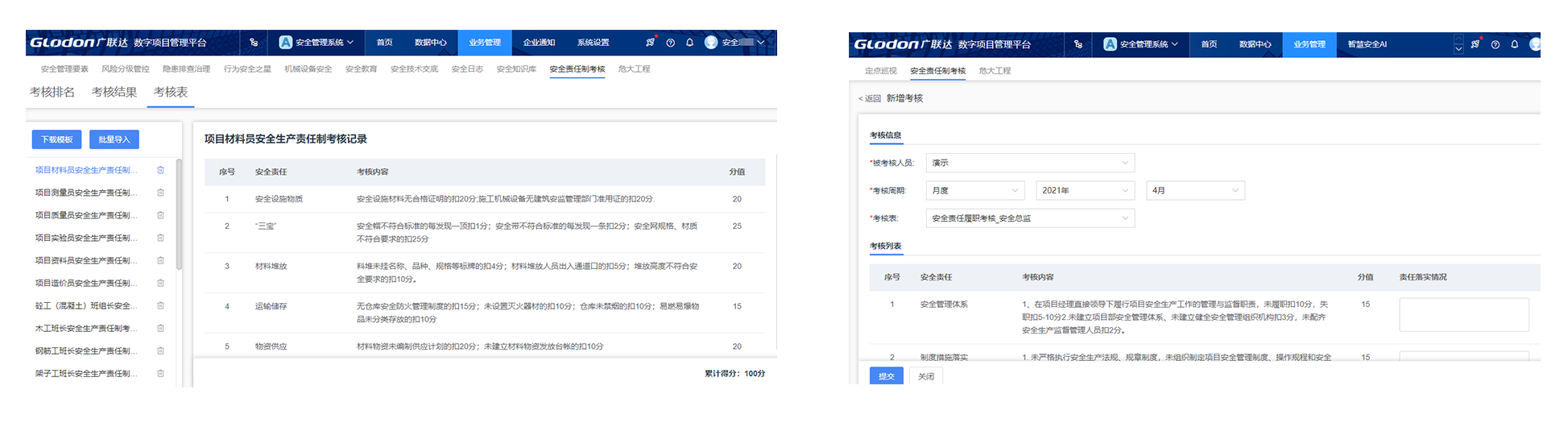Open the 企业通知 menu item
Screen dimensions: 1568x423
tap(539, 43)
